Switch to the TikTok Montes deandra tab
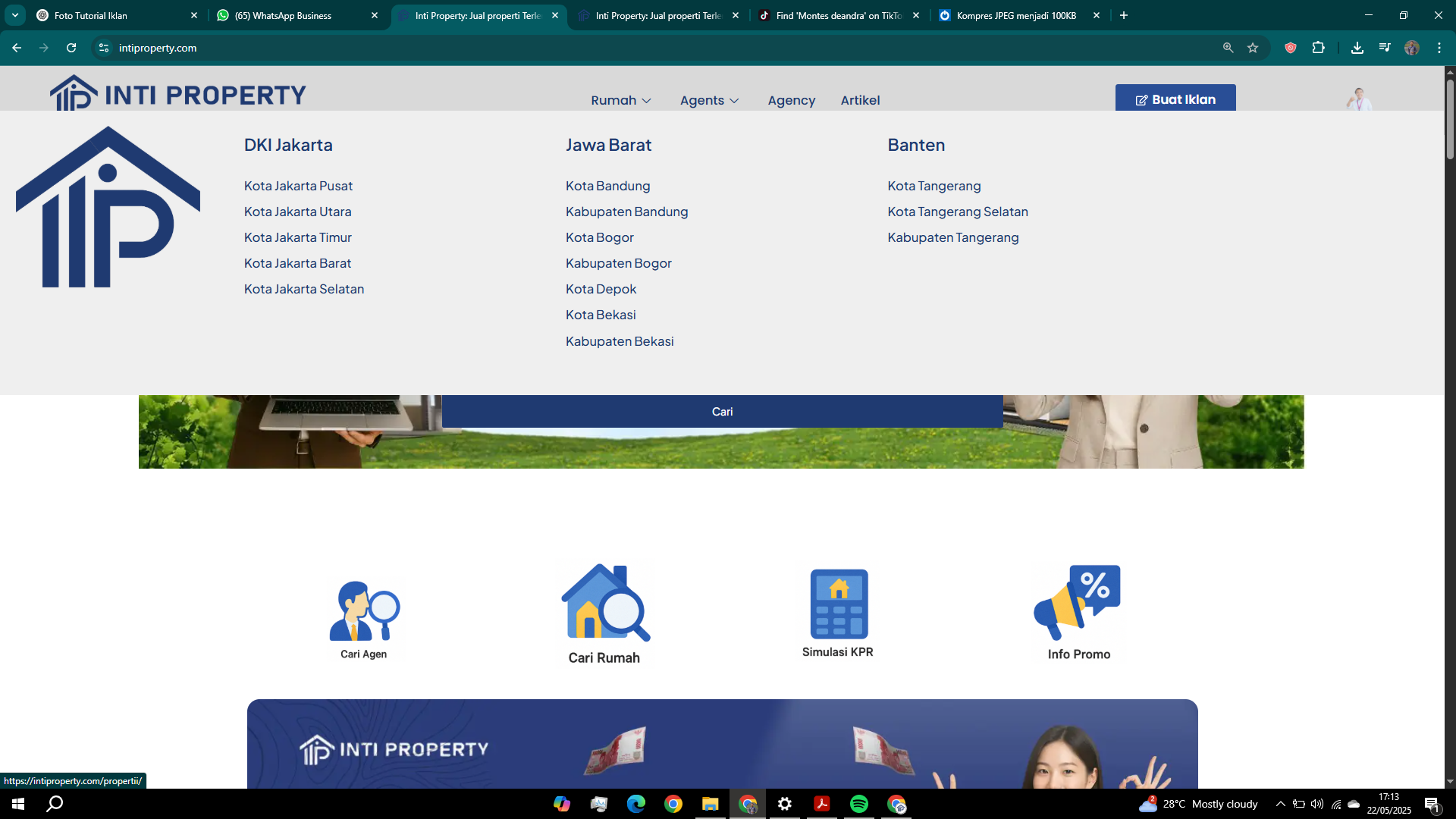1456x819 pixels. [x=838, y=15]
